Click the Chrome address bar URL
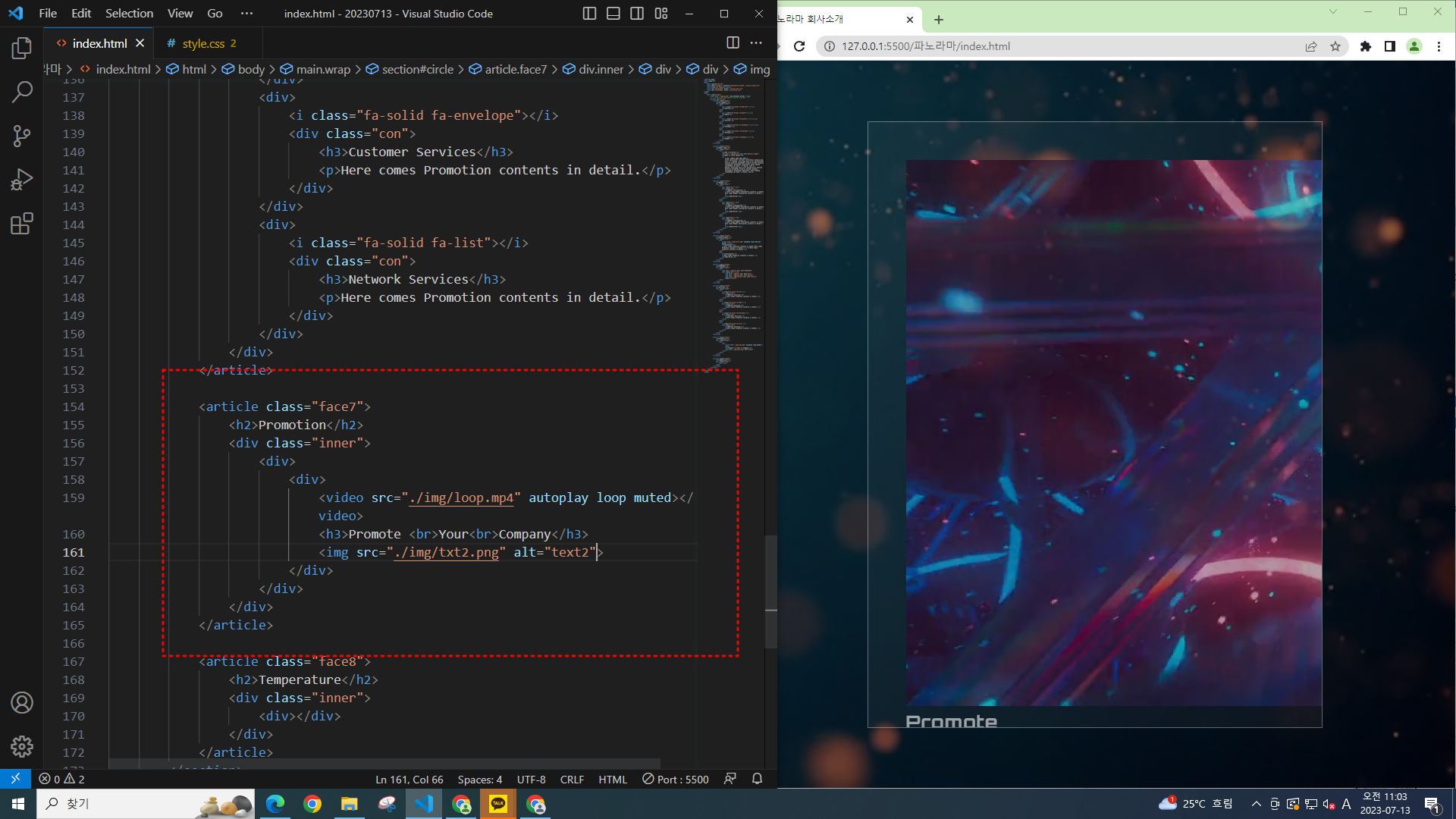Image resolution: width=1456 pixels, height=819 pixels. [x=925, y=46]
